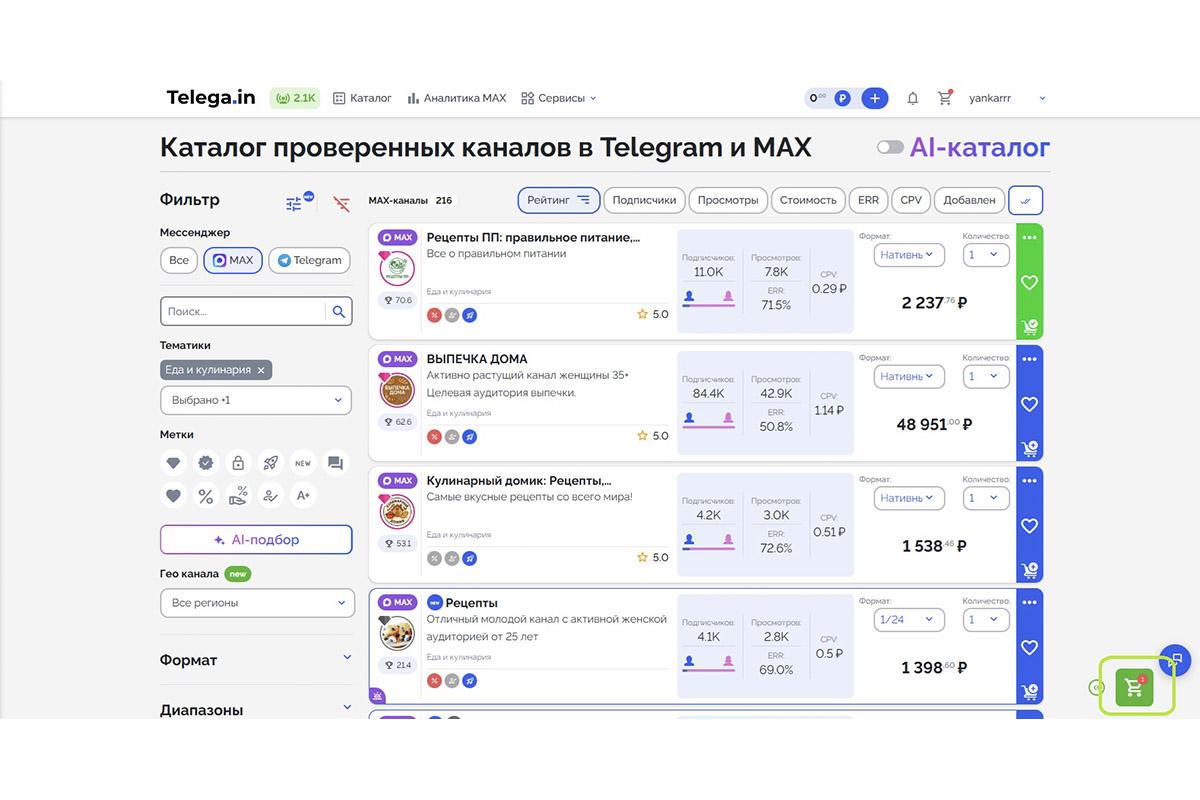Select the rocket tag filter under Метки
The width and height of the screenshot is (1200, 800).
pos(271,463)
